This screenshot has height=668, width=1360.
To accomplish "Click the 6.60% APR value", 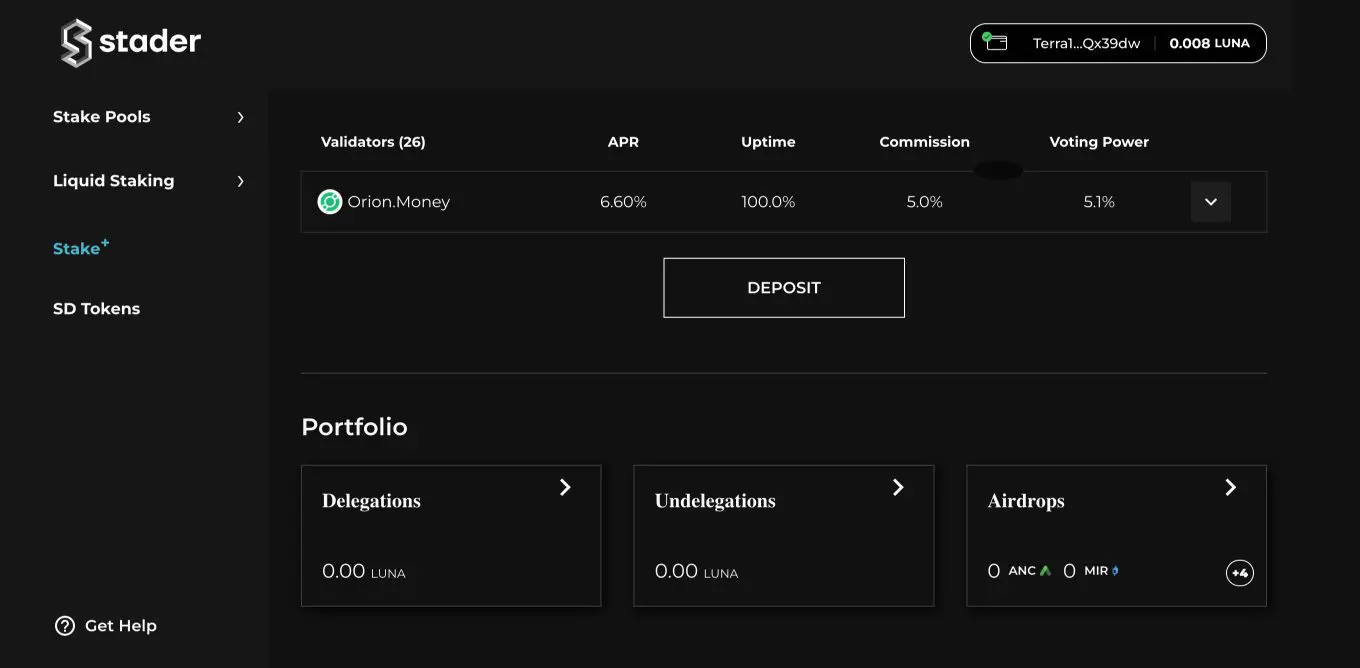I will [x=623, y=202].
